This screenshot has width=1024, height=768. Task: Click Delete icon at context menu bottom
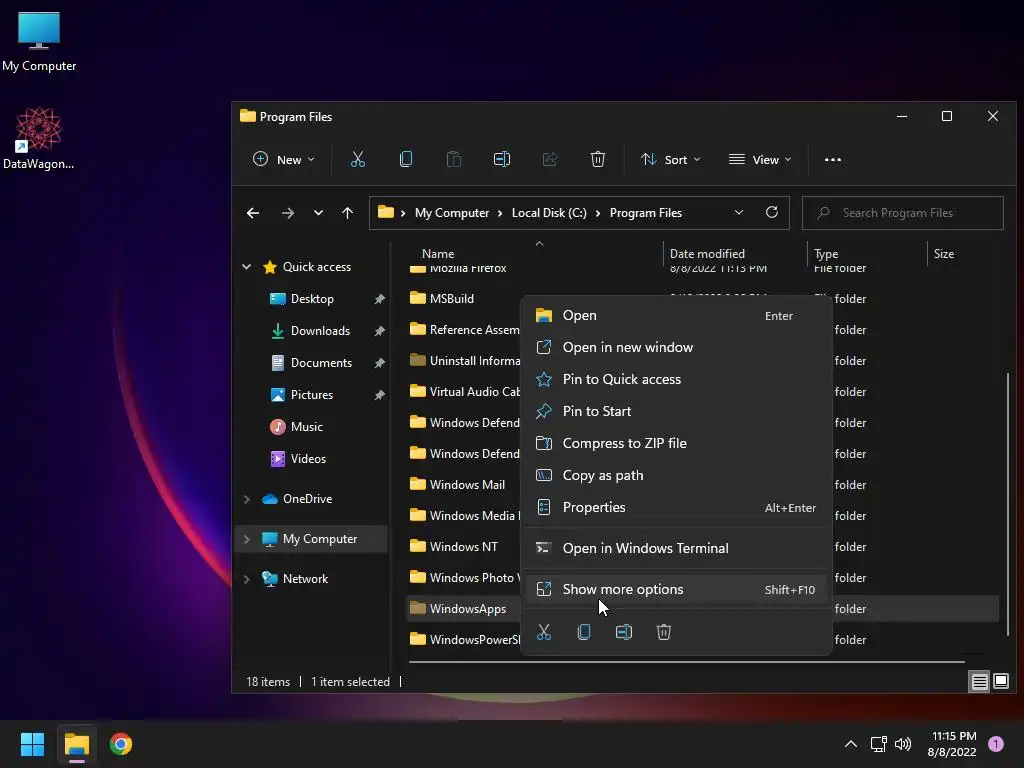click(x=664, y=632)
